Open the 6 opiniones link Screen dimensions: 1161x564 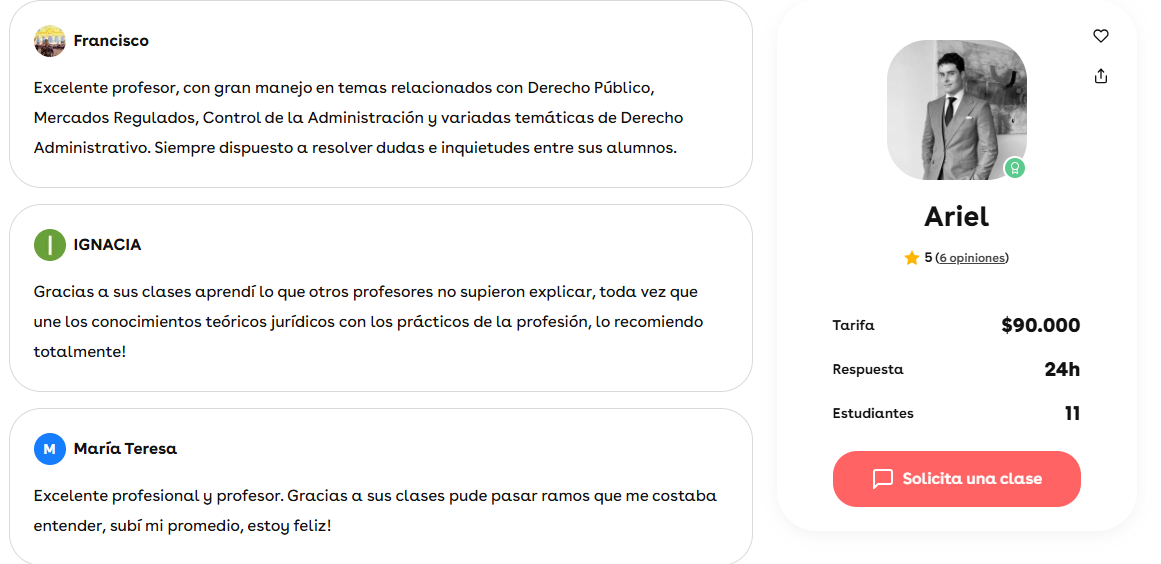point(971,258)
